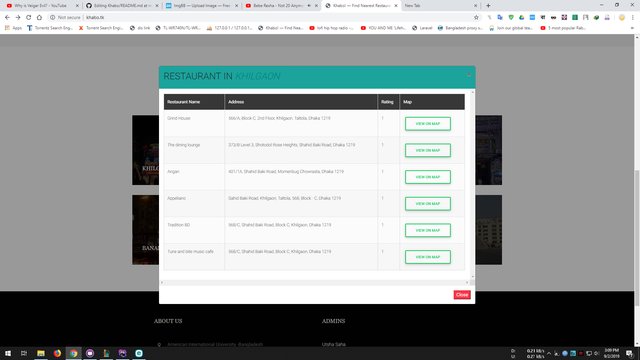View Tradition BD on map
This screenshot has width=640, height=360.
428,230
